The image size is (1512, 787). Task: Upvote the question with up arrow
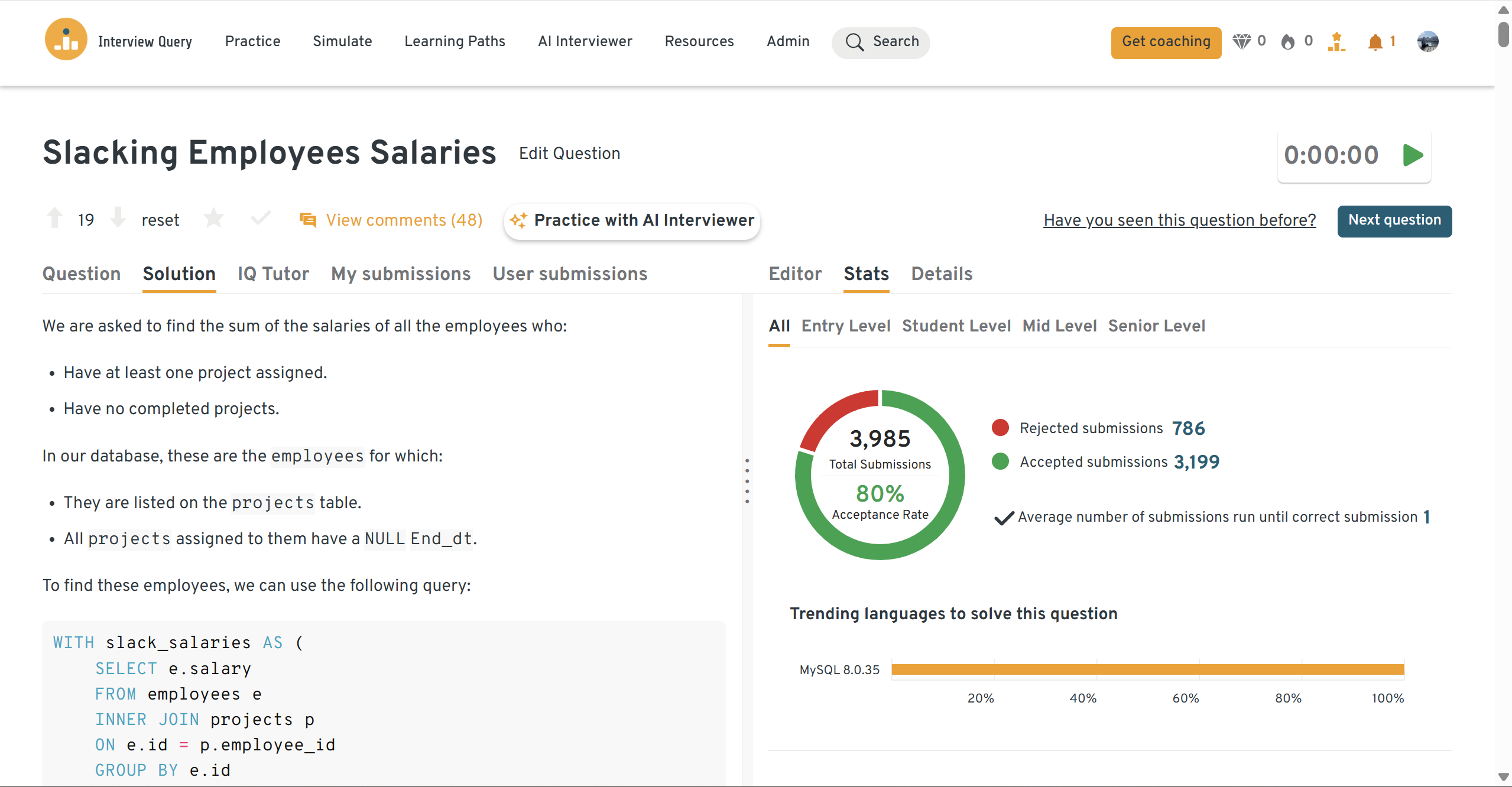(54, 218)
